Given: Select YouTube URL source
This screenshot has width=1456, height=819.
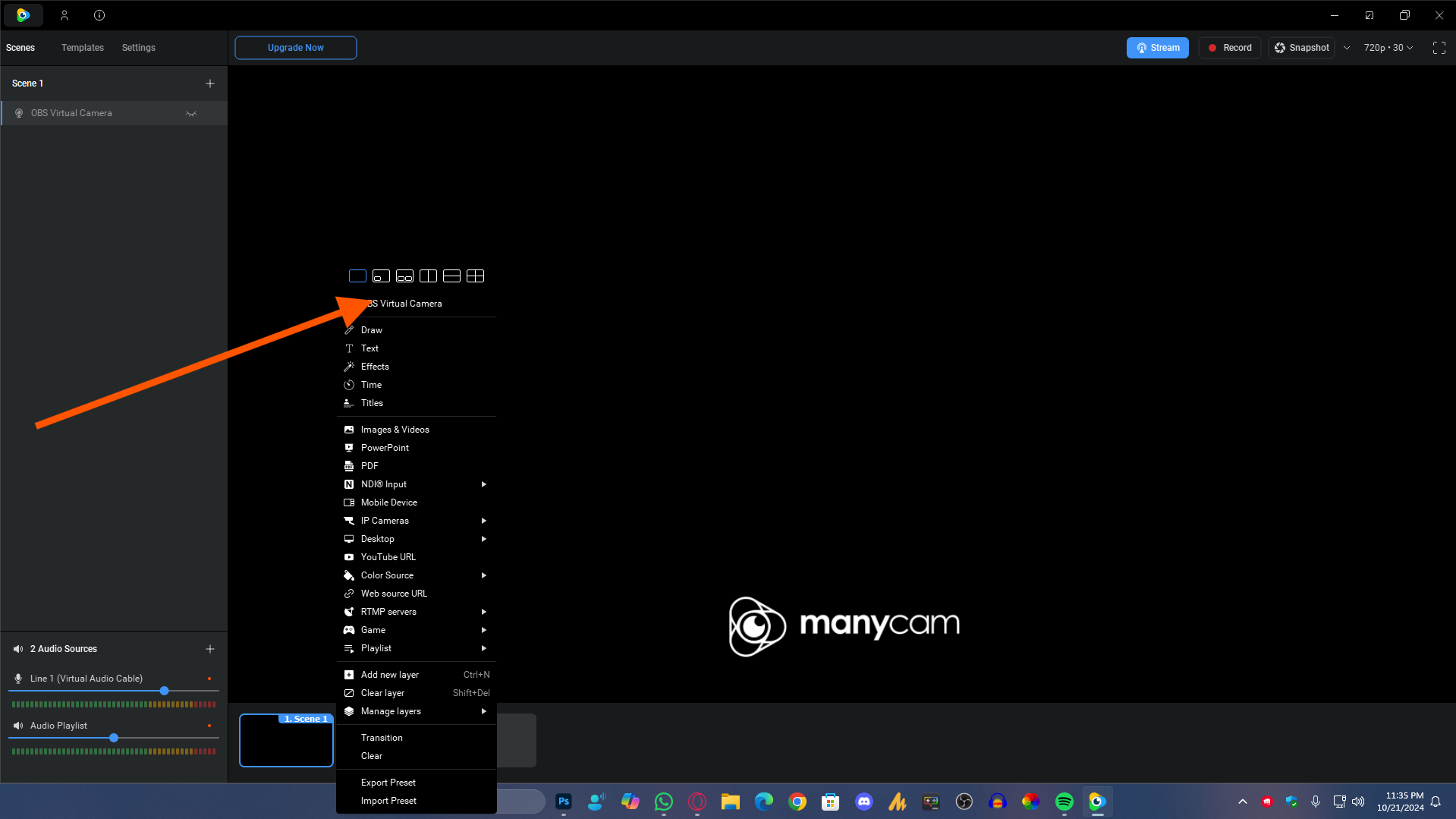Looking at the screenshot, I should [x=417, y=557].
